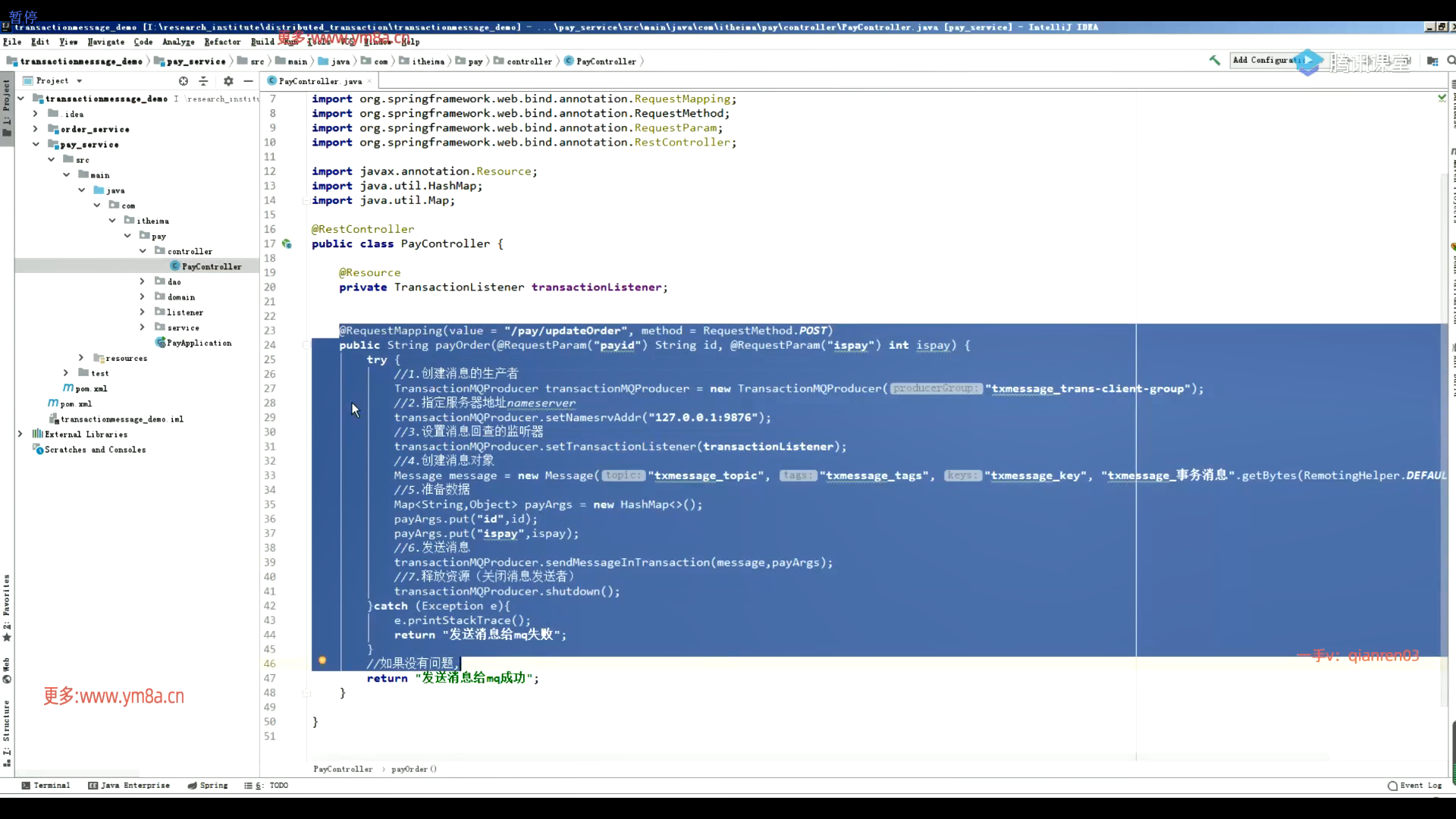Click the Add Configuration button
This screenshot has height=819, width=1456.
tap(1265, 61)
